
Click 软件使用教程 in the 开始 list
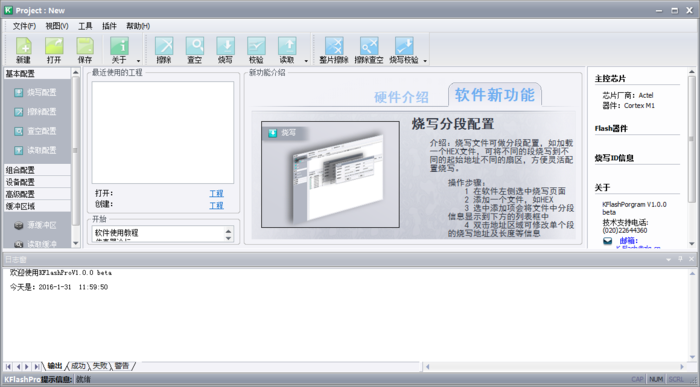117,233
